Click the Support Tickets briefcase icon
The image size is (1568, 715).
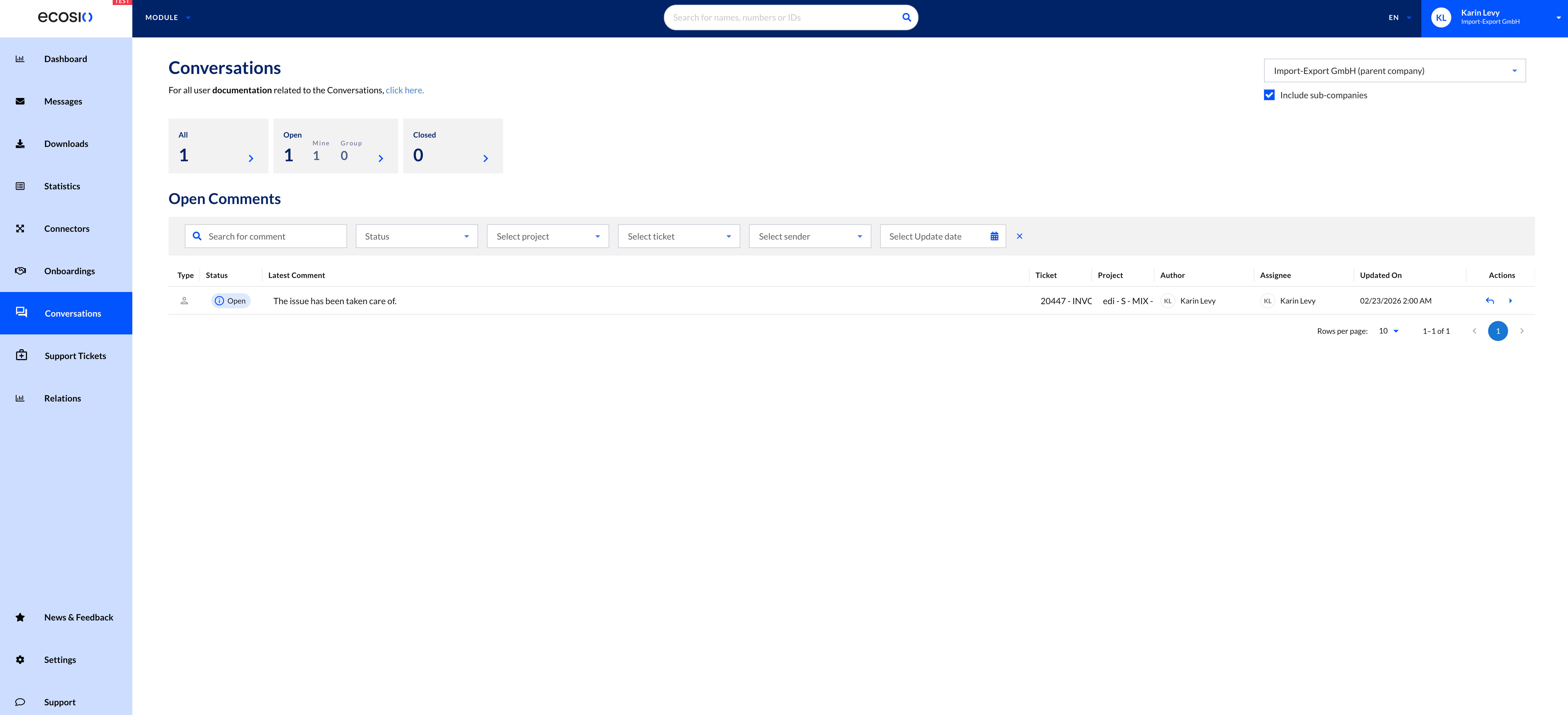[x=21, y=355]
